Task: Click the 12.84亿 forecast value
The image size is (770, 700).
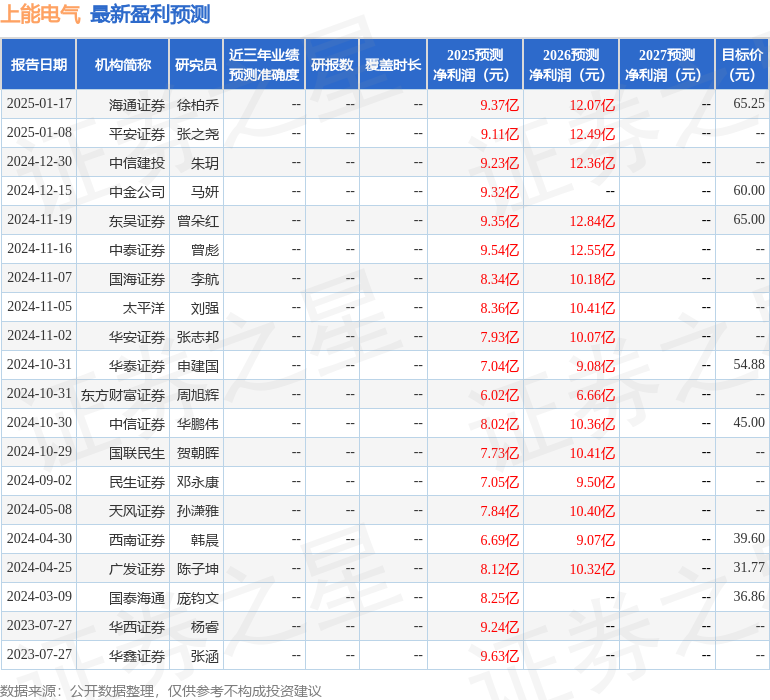Action: 592,221
